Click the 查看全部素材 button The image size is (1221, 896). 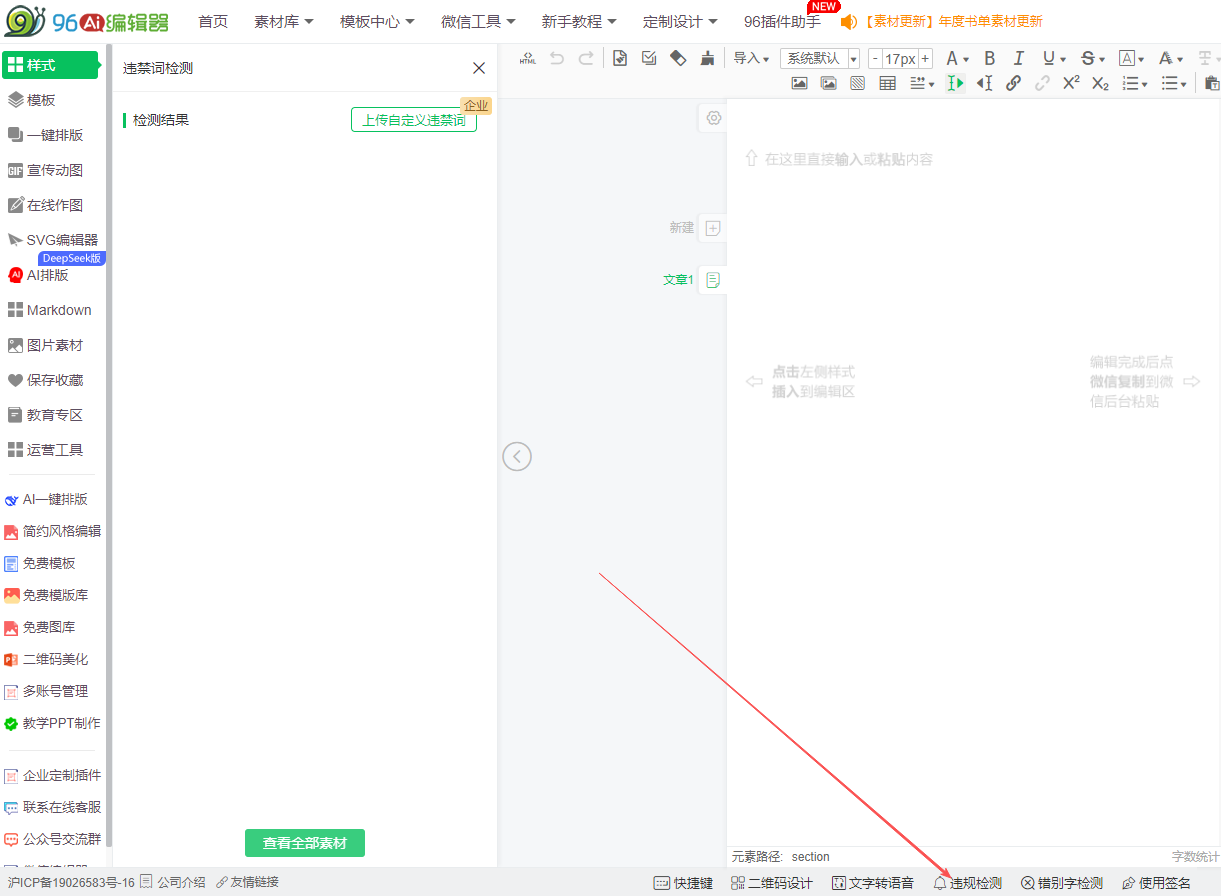[305, 843]
